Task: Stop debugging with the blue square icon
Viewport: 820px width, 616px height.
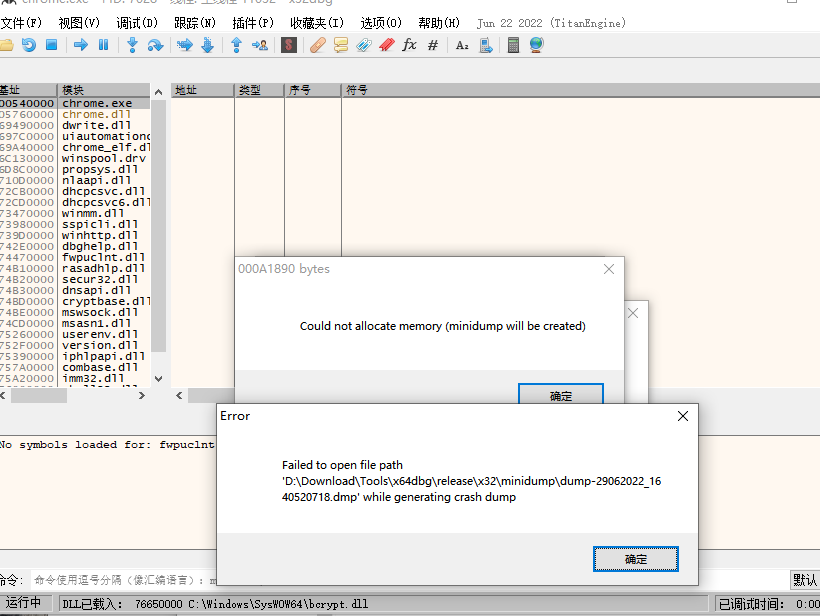Action: click(52, 45)
